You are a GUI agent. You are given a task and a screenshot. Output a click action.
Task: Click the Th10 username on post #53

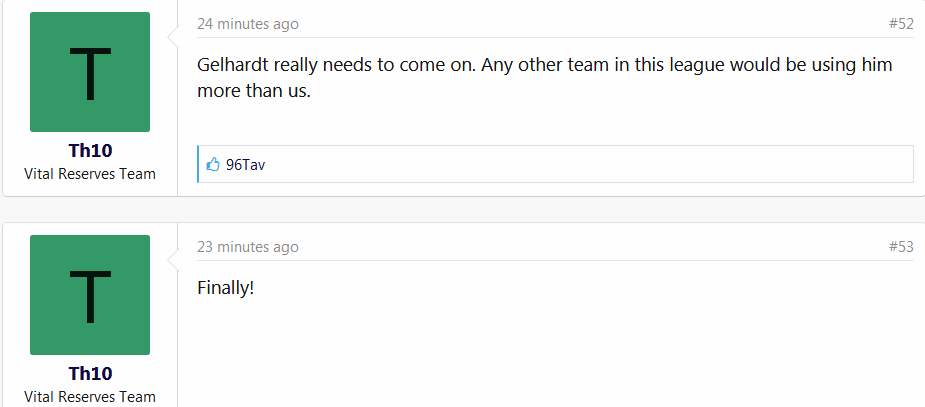pyautogui.click(x=90, y=374)
